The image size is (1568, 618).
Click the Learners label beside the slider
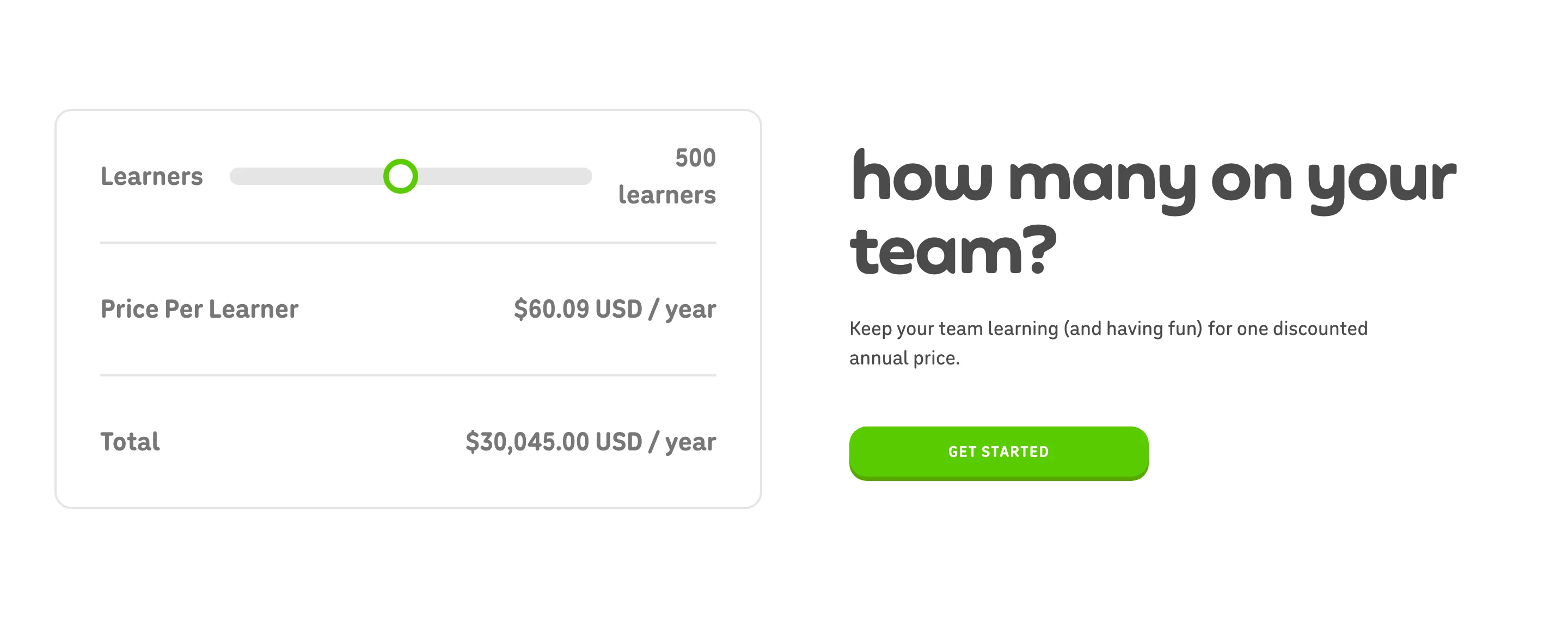(151, 176)
